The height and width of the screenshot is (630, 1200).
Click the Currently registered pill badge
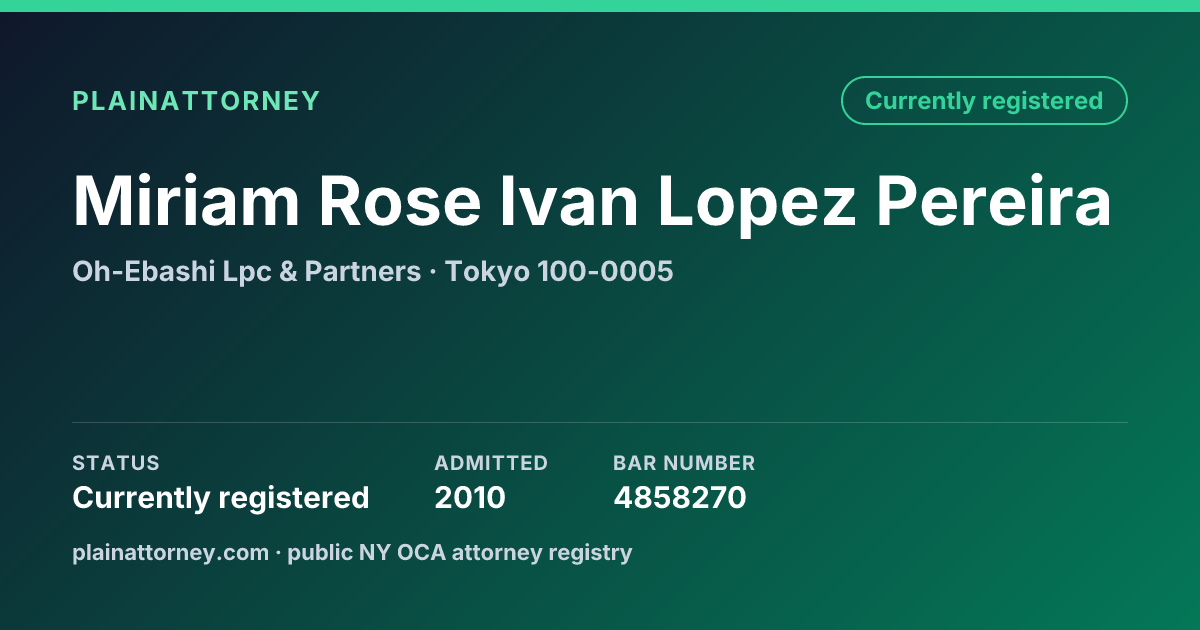pos(984,101)
